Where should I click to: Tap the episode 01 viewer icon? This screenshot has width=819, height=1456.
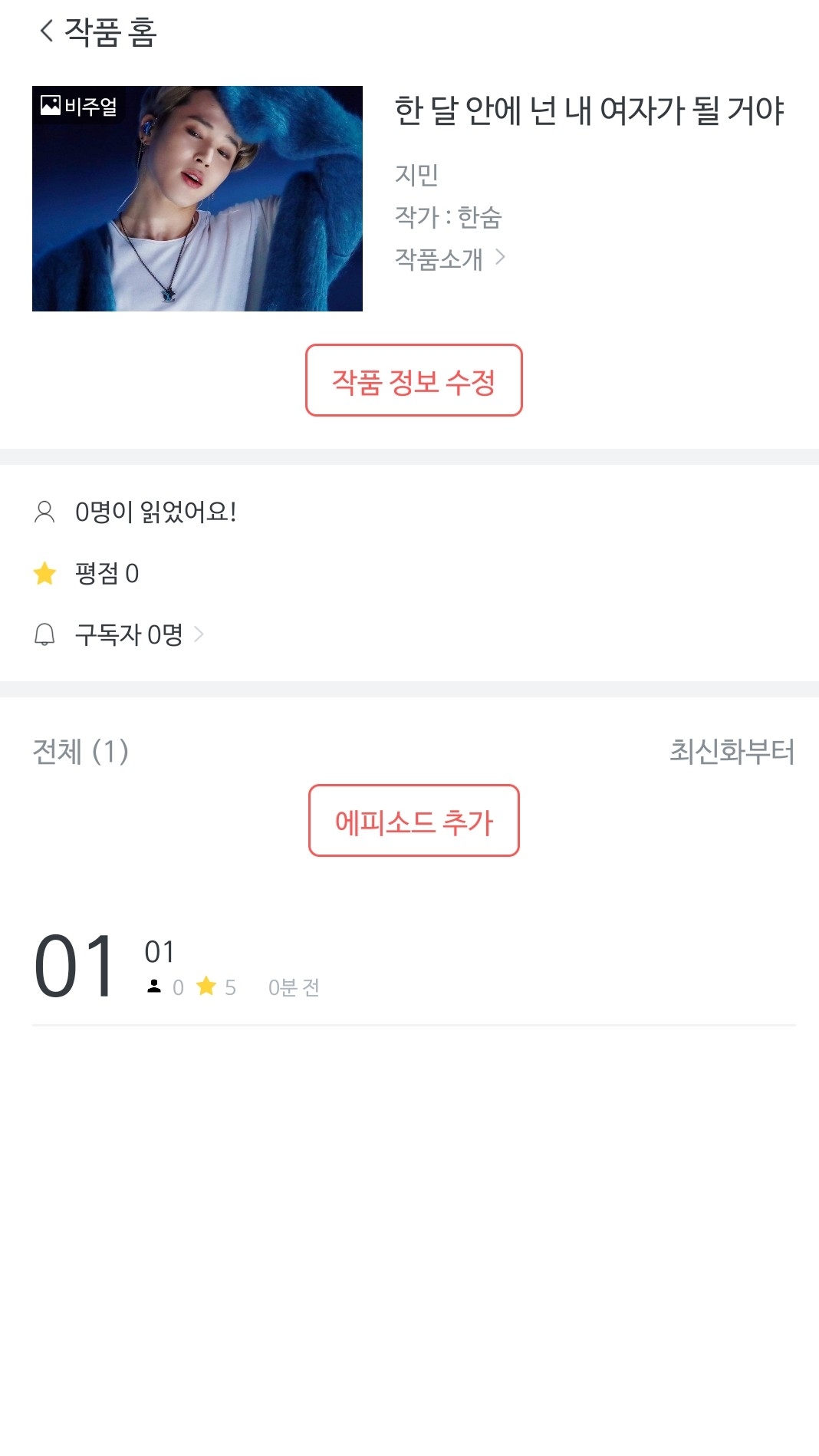tap(154, 987)
